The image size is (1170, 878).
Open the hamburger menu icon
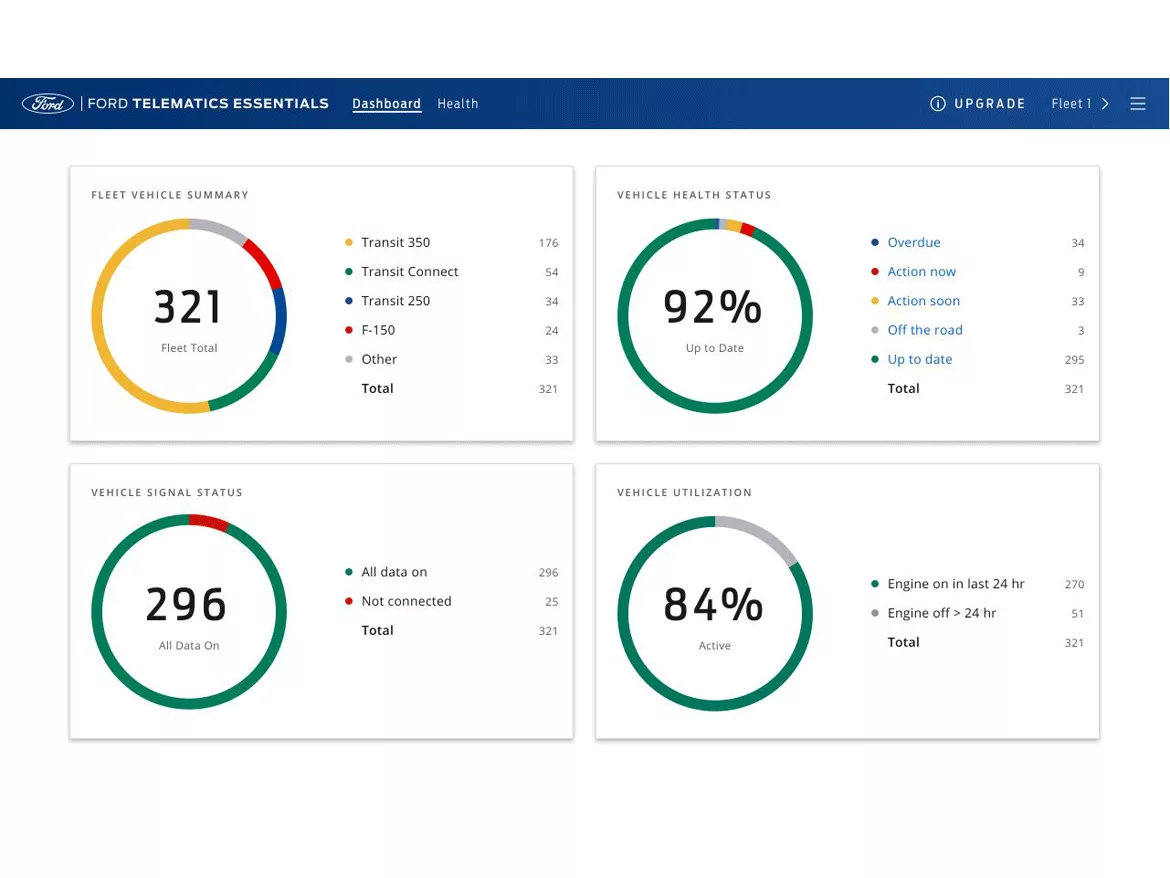(1137, 104)
